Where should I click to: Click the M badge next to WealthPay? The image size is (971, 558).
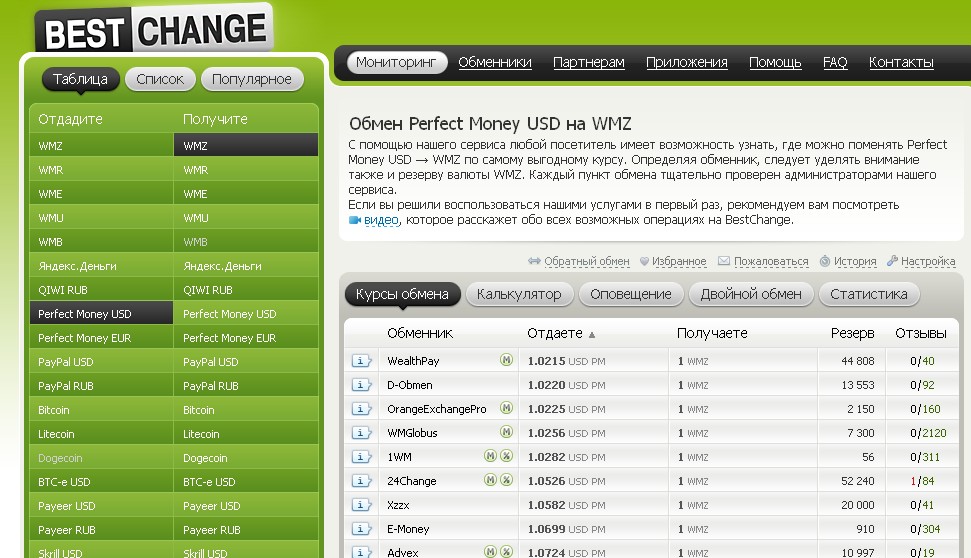pyautogui.click(x=507, y=360)
